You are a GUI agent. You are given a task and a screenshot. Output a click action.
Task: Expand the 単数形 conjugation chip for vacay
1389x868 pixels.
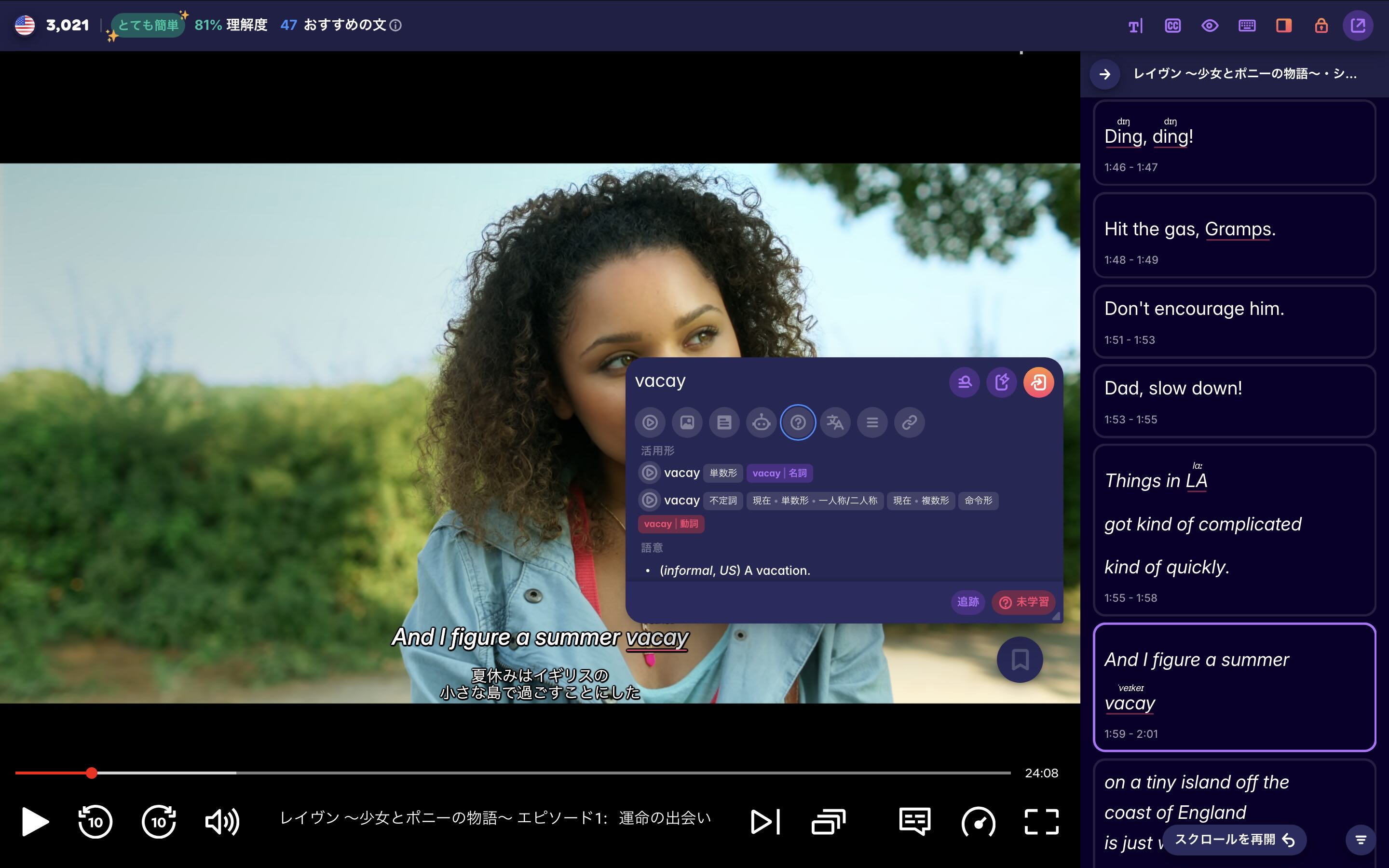pos(723,473)
